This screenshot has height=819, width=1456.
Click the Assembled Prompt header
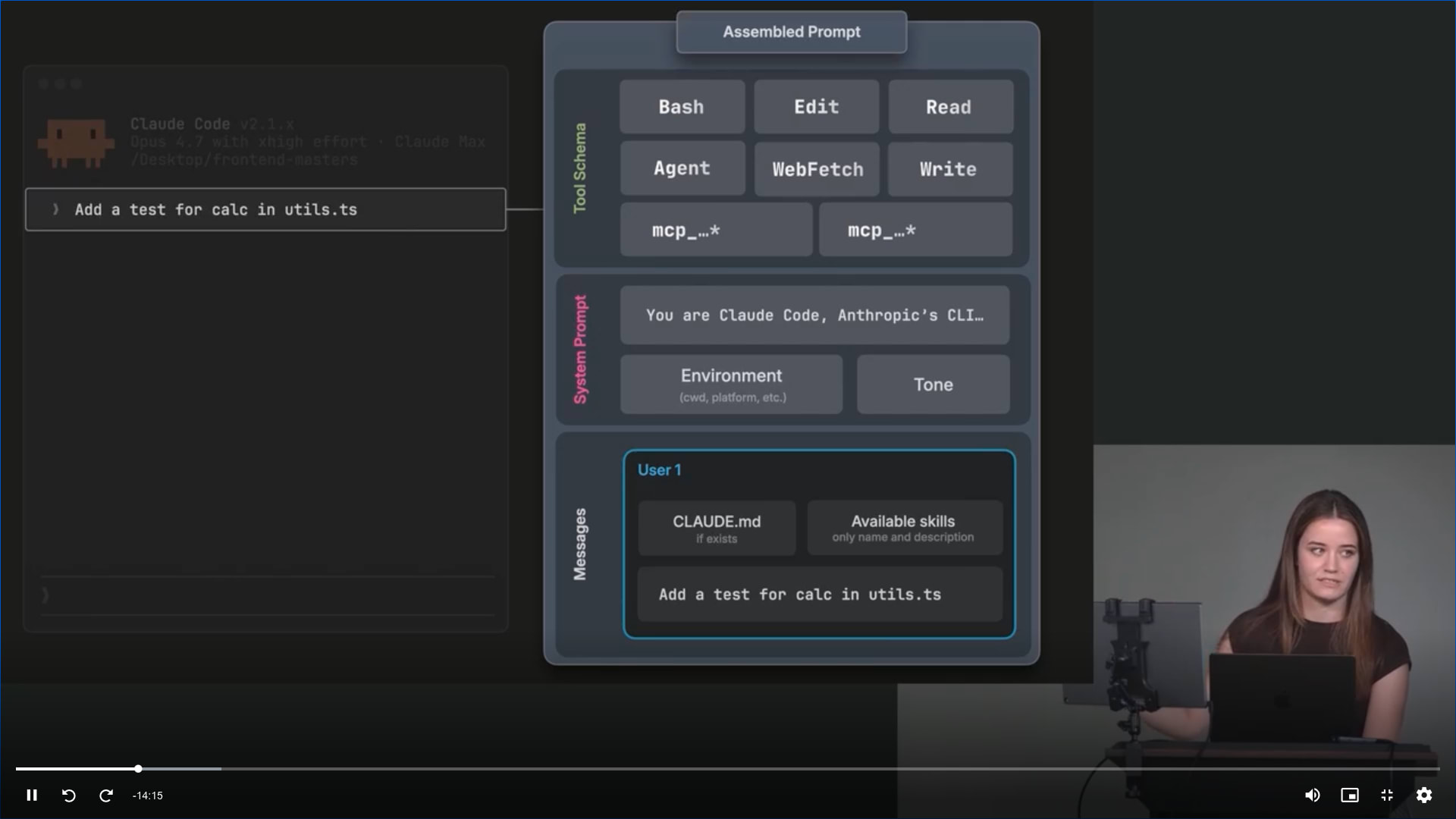792,32
